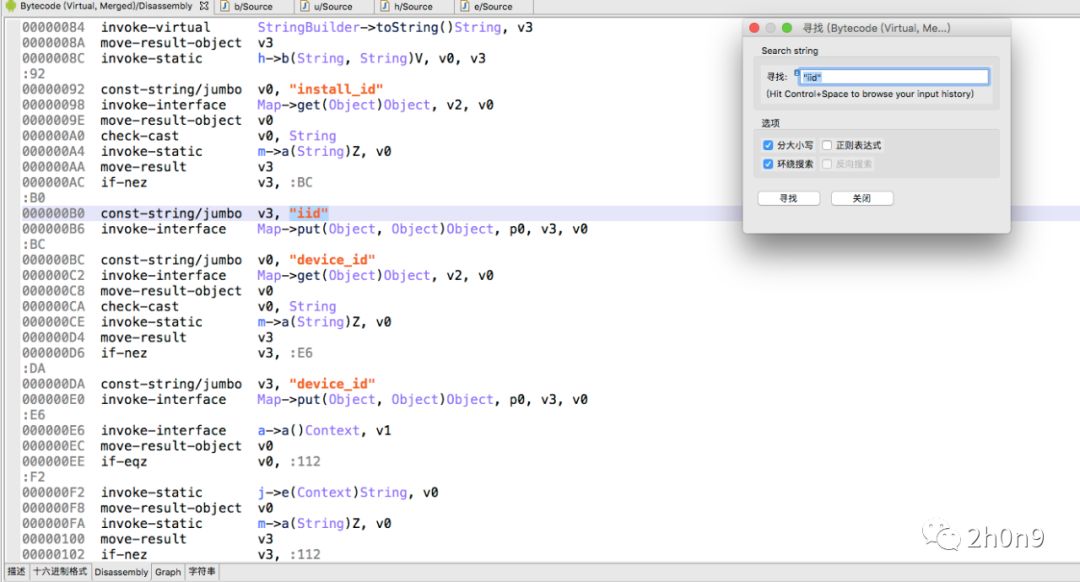
Task: Click the Java file icon on the e/Source tab
Action: pos(464,6)
